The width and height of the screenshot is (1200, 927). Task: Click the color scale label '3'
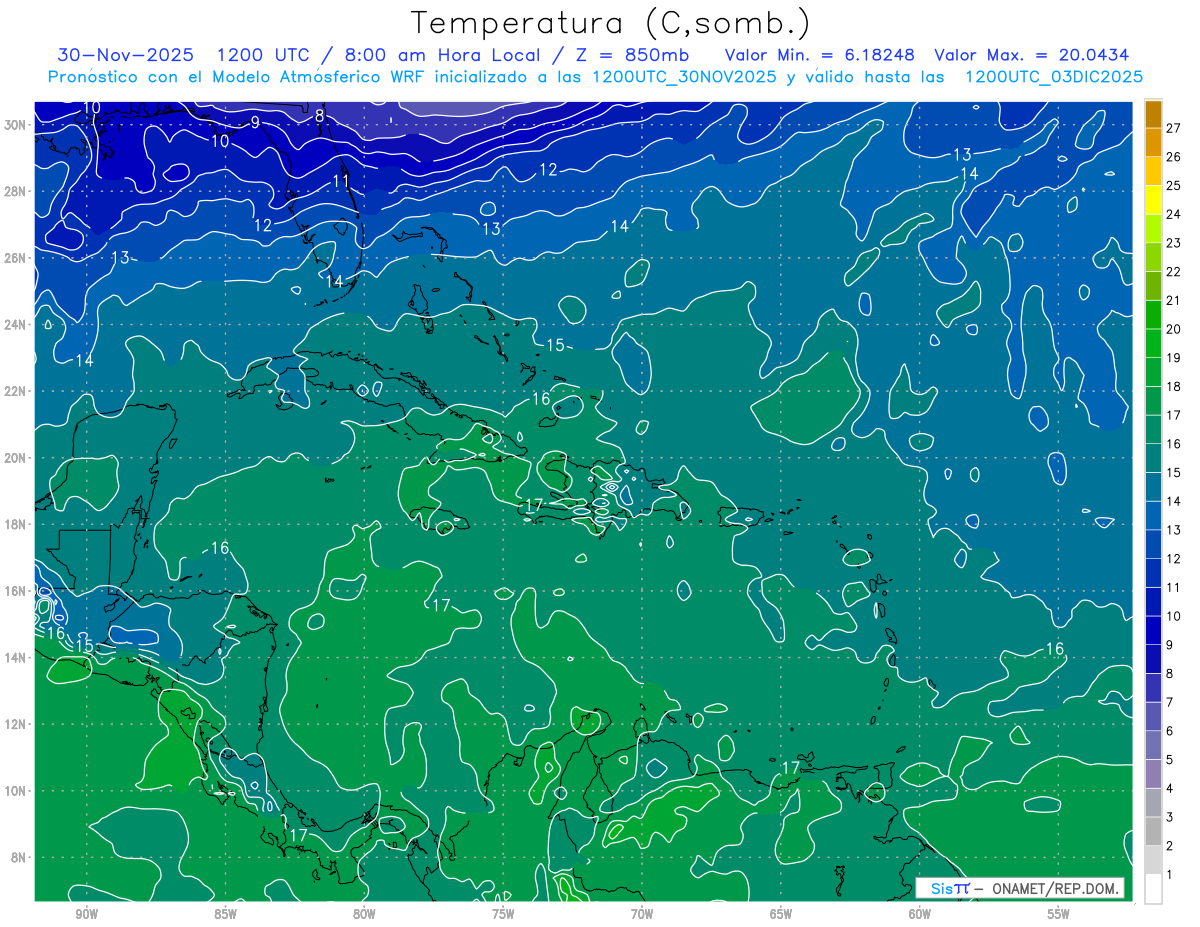point(1170,817)
